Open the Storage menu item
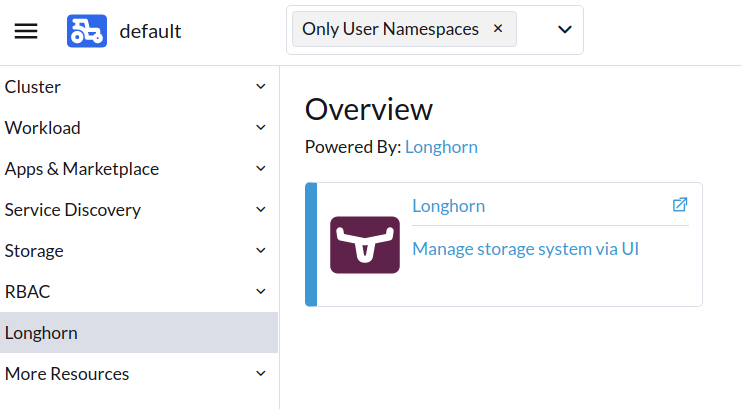Image resolution: width=742 pixels, height=409 pixels. point(34,251)
